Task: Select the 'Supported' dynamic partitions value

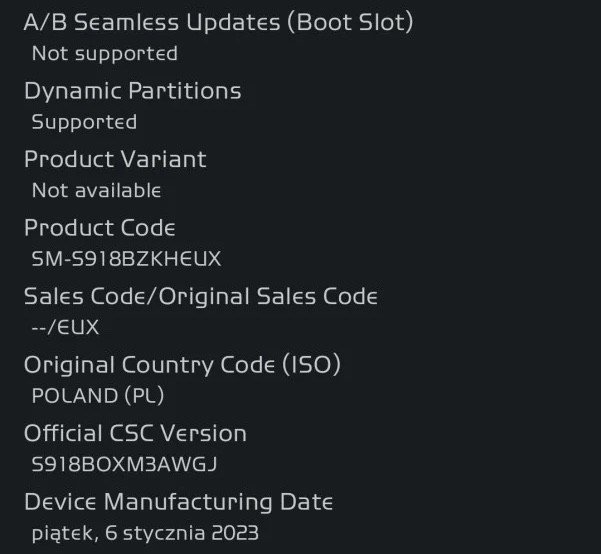Action: 84,122
